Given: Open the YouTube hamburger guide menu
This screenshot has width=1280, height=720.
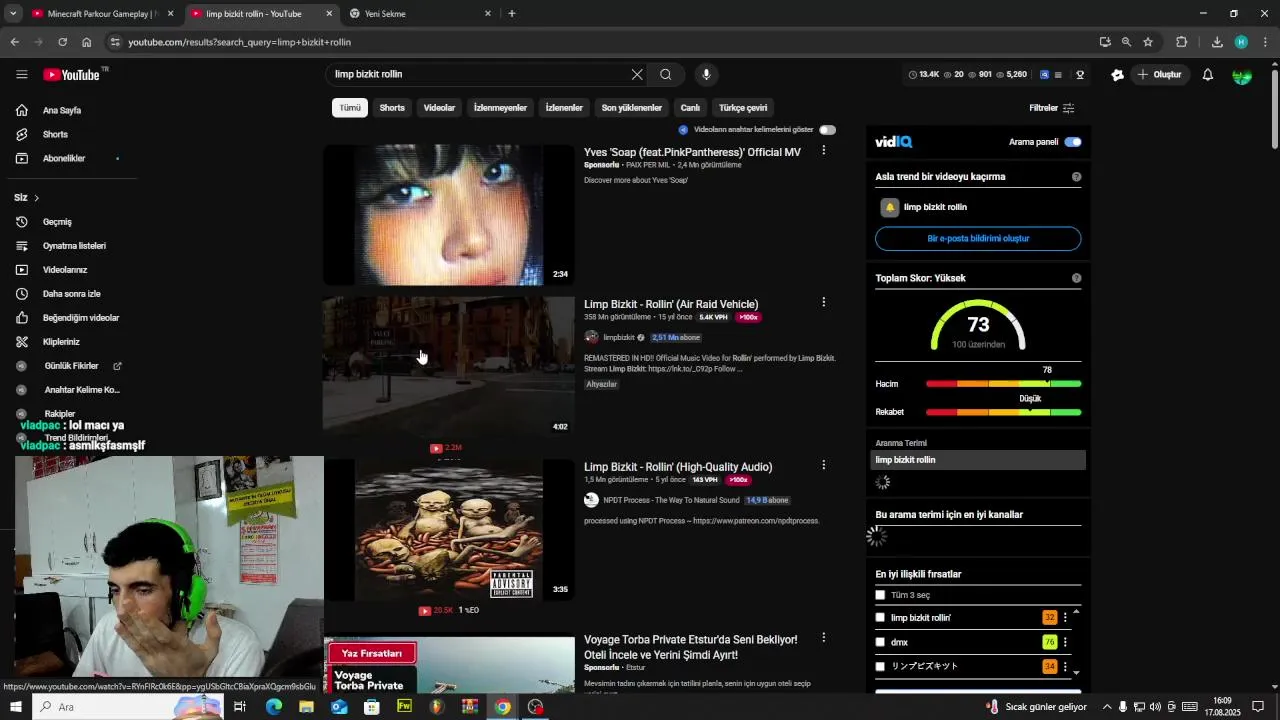Looking at the screenshot, I should pos(22,74).
